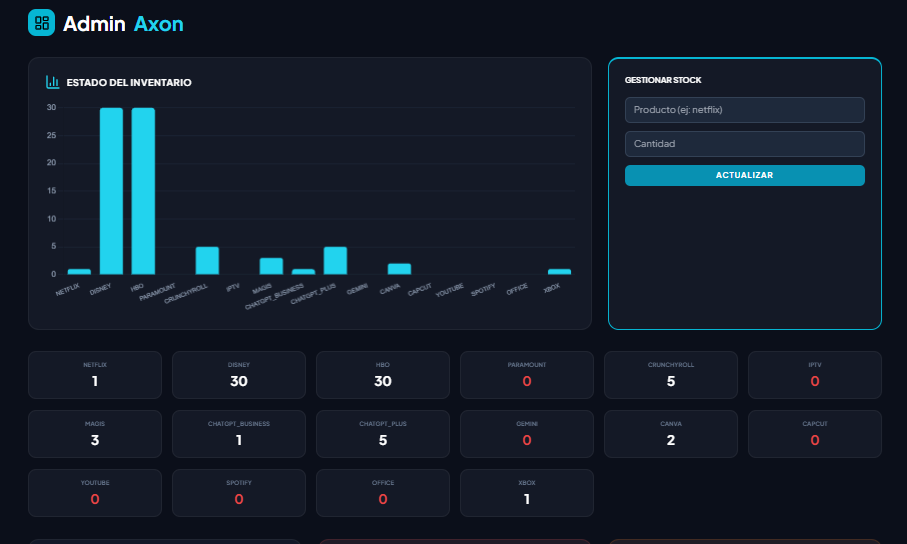Select the IPTV stock card
This screenshot has width=907, height=544.
[815, 375]
